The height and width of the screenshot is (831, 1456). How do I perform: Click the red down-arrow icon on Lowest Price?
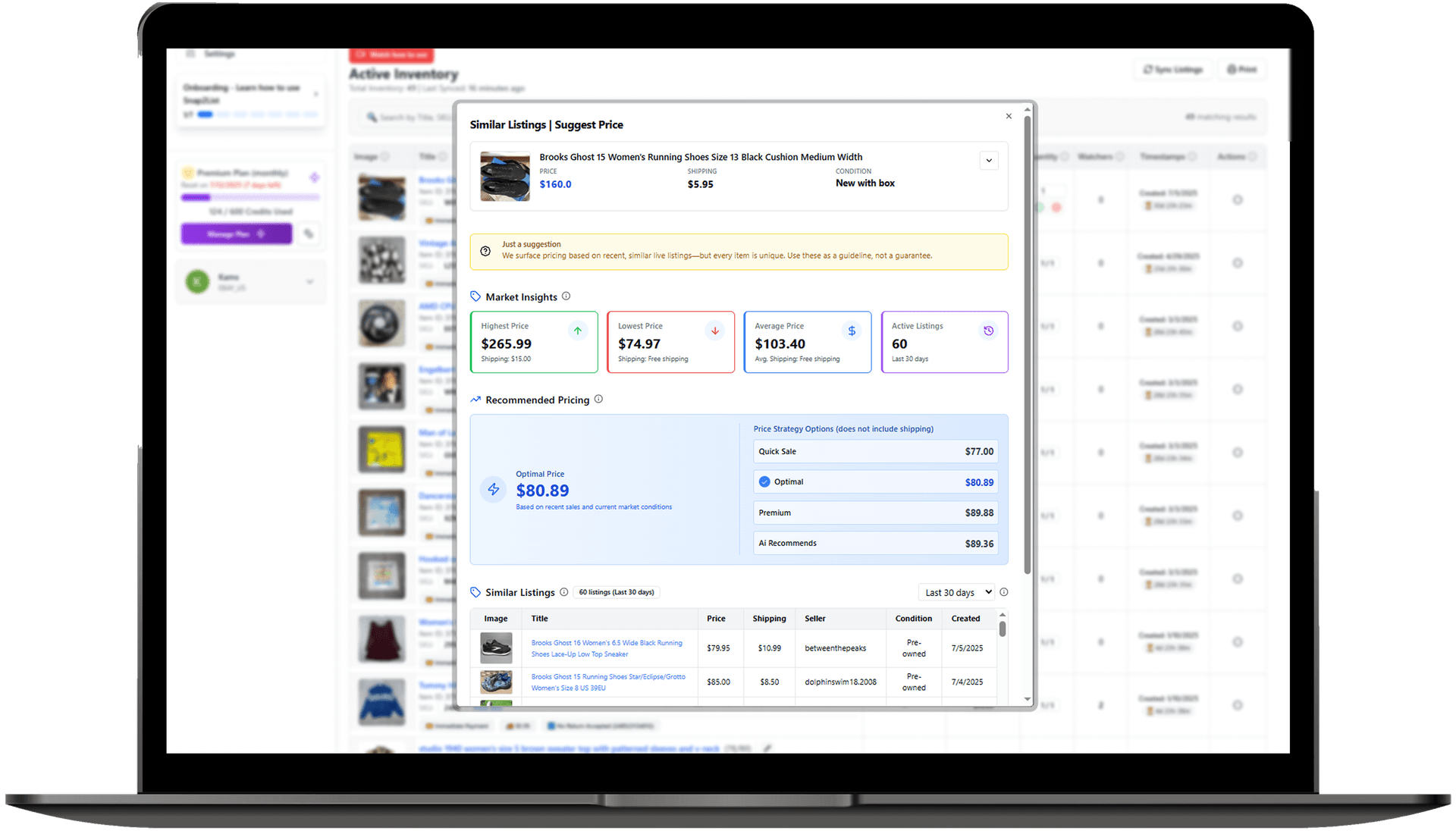(x=714, y=331)
